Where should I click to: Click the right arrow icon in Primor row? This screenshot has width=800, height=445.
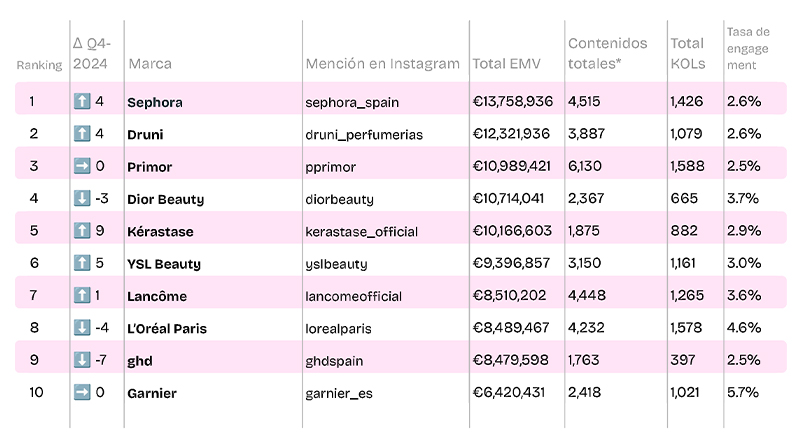pos(82,166)
